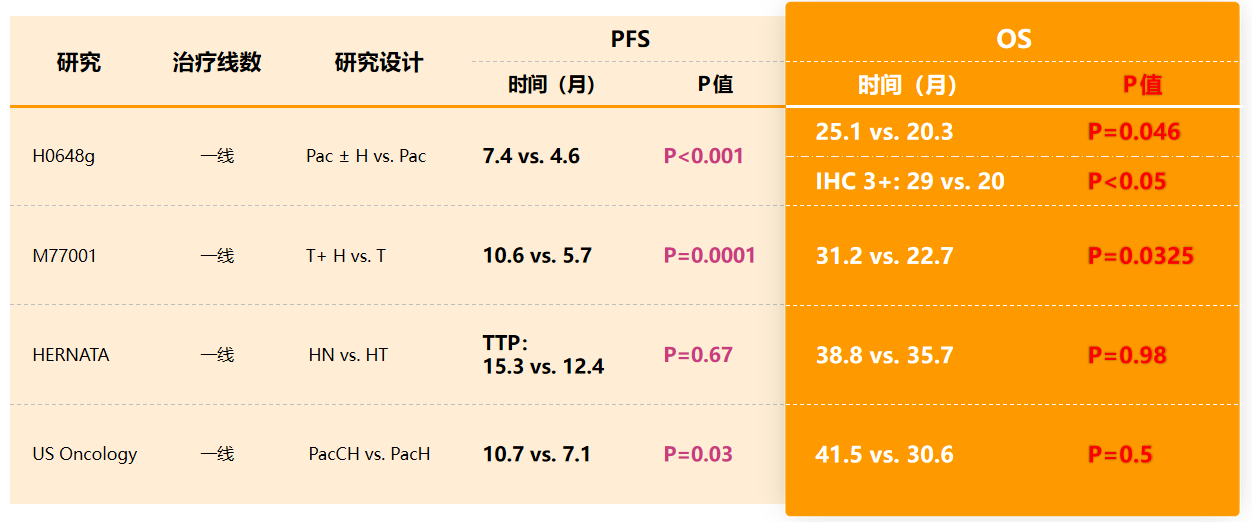The width and height of the screenshot is (1252, 522).
Task: Select the "TTP: 15.3 vs. 12.4" cell
Action: coord(543,355)
